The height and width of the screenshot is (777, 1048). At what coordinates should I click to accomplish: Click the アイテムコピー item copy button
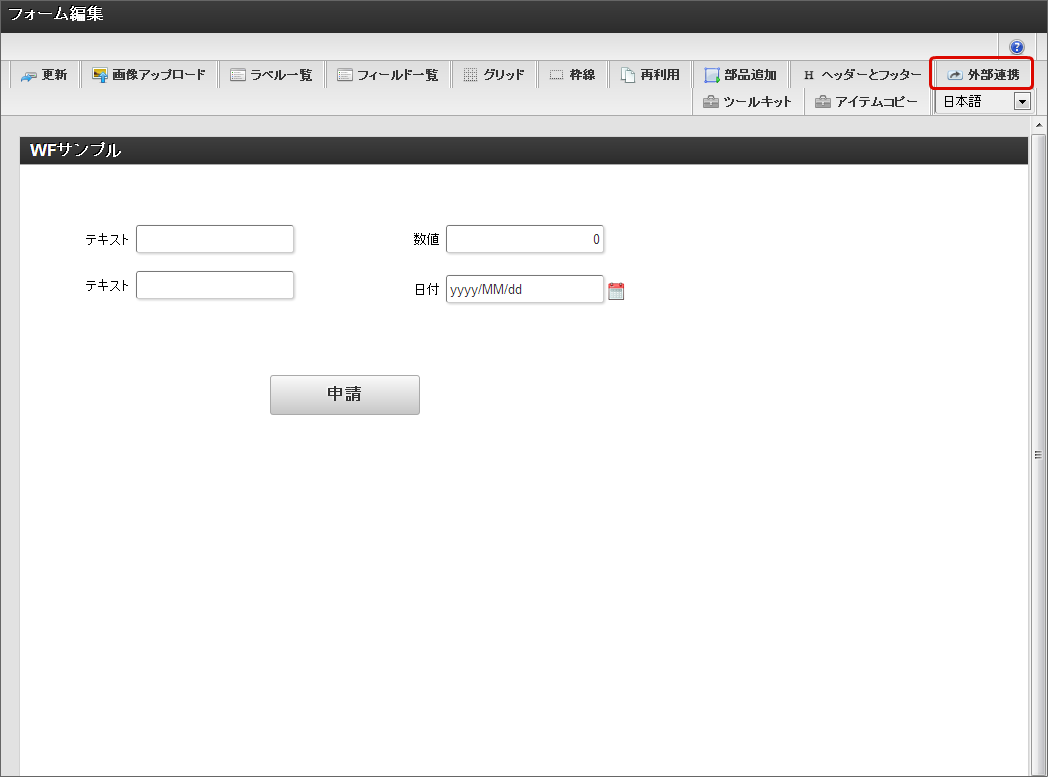(867, 102)
